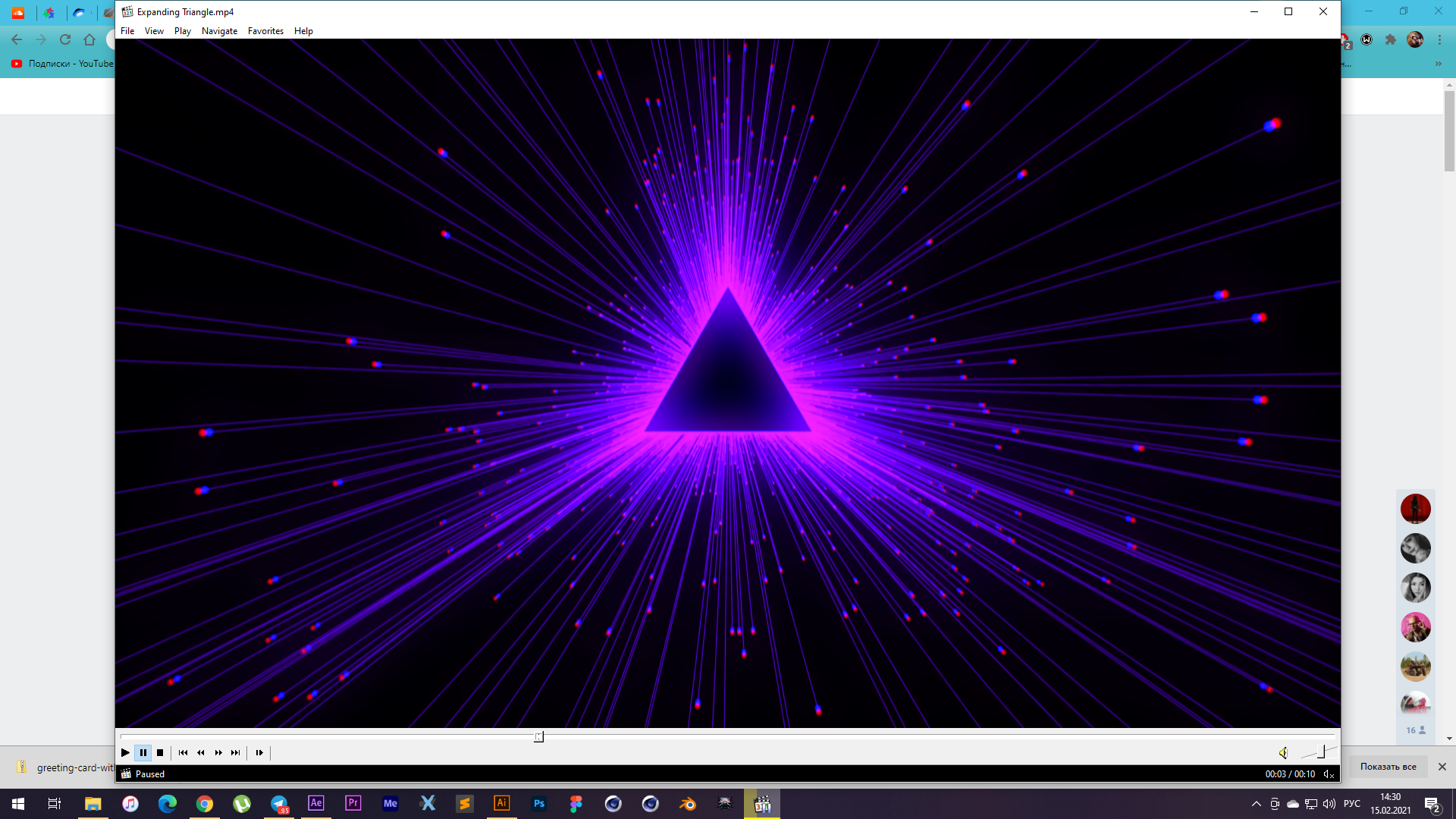Stop playback with the Stop button
This screenshot has height=819, width=1456.
tap(160, 753)
